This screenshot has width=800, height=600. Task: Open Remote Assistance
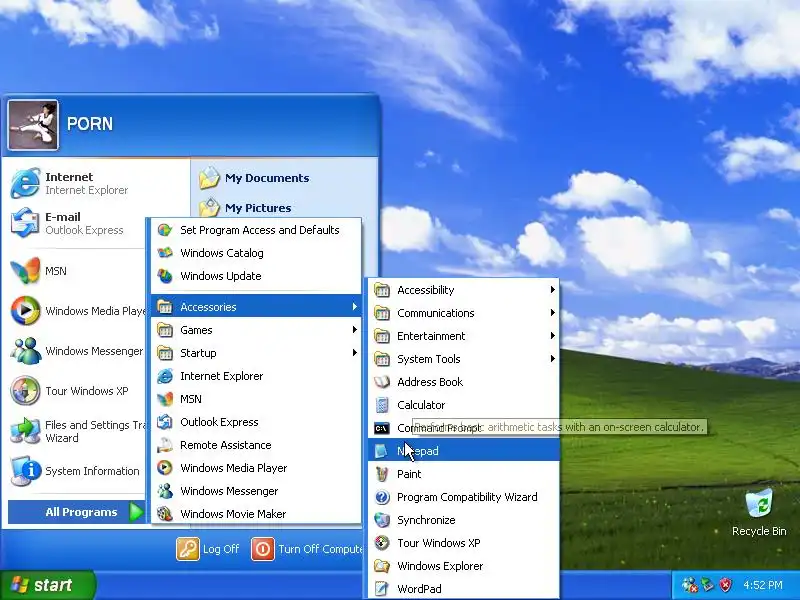(256, 445)
